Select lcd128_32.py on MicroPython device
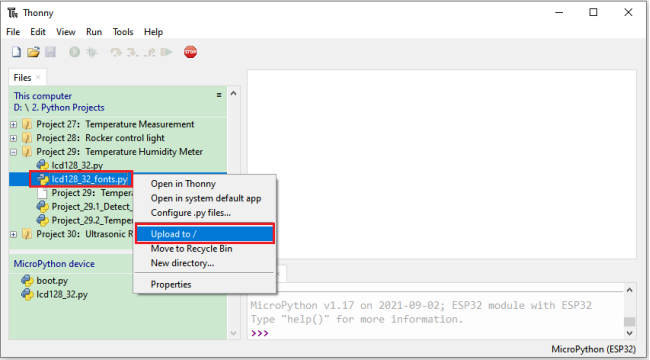Screen dimensions: 650x360 62,294
